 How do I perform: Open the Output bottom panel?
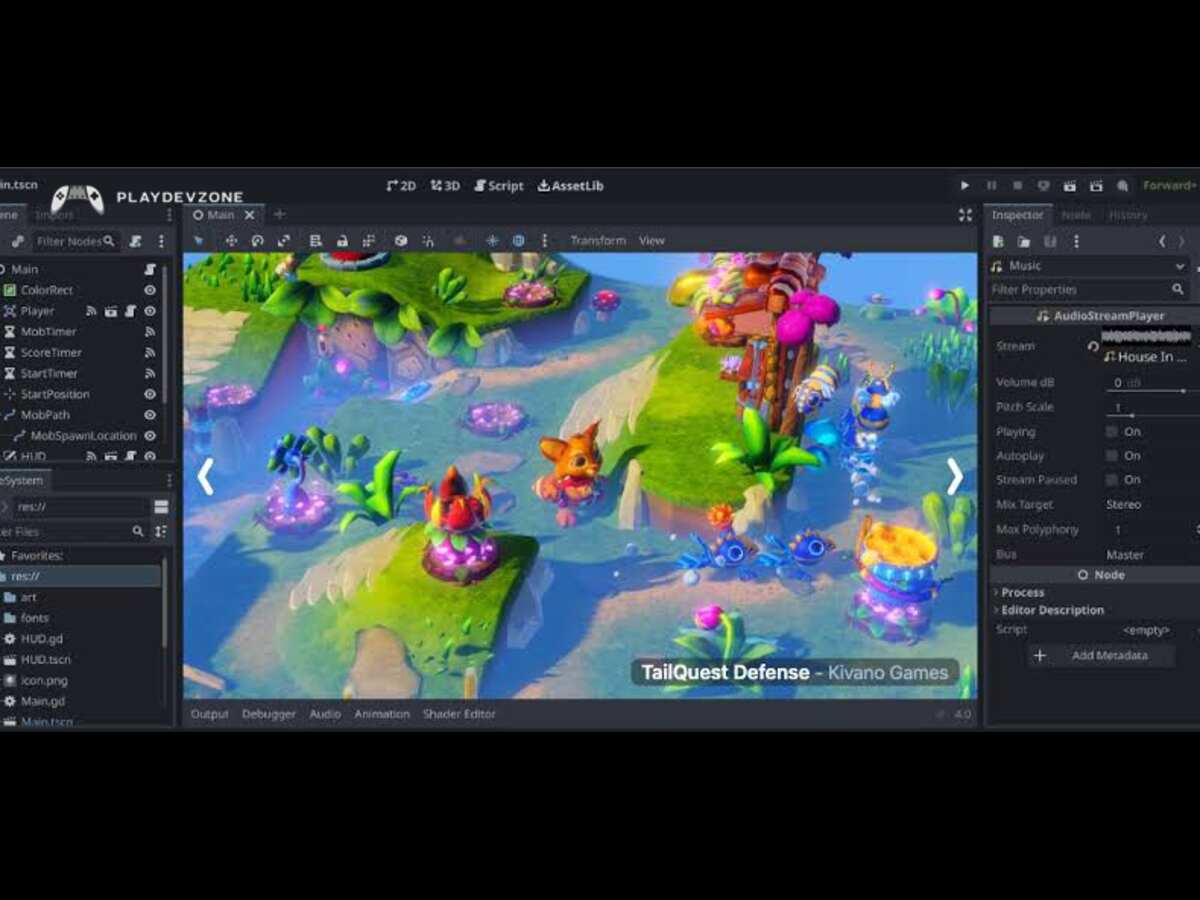coord(209,714)
